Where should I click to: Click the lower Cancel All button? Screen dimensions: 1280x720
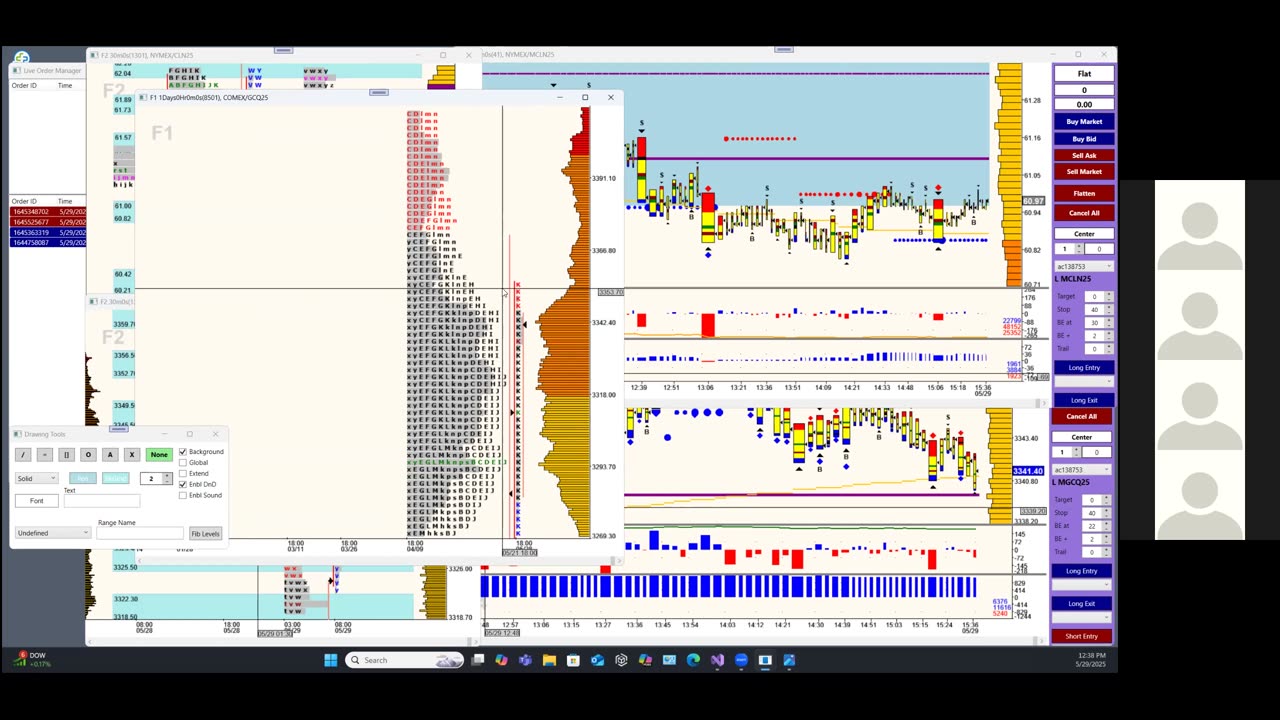pos(1081,417)
